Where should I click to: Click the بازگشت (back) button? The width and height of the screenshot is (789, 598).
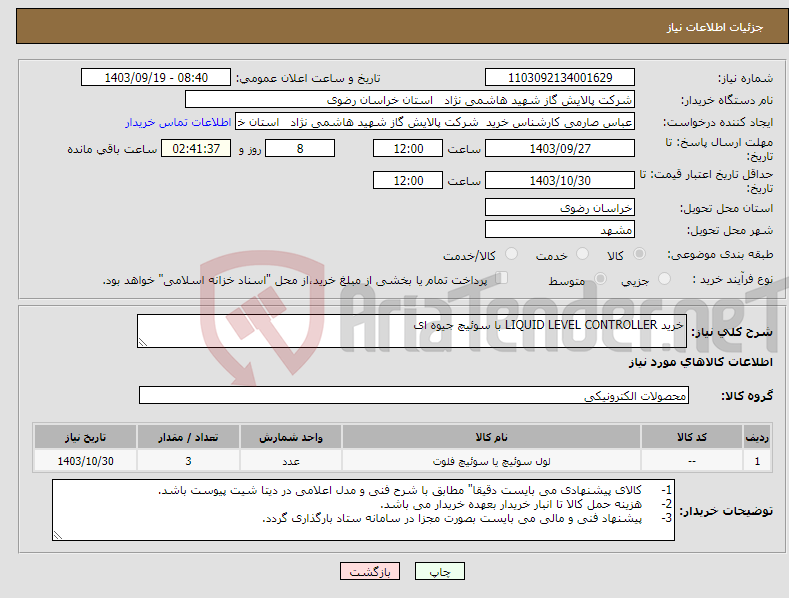pyautogui.click(x=370, y=571)
